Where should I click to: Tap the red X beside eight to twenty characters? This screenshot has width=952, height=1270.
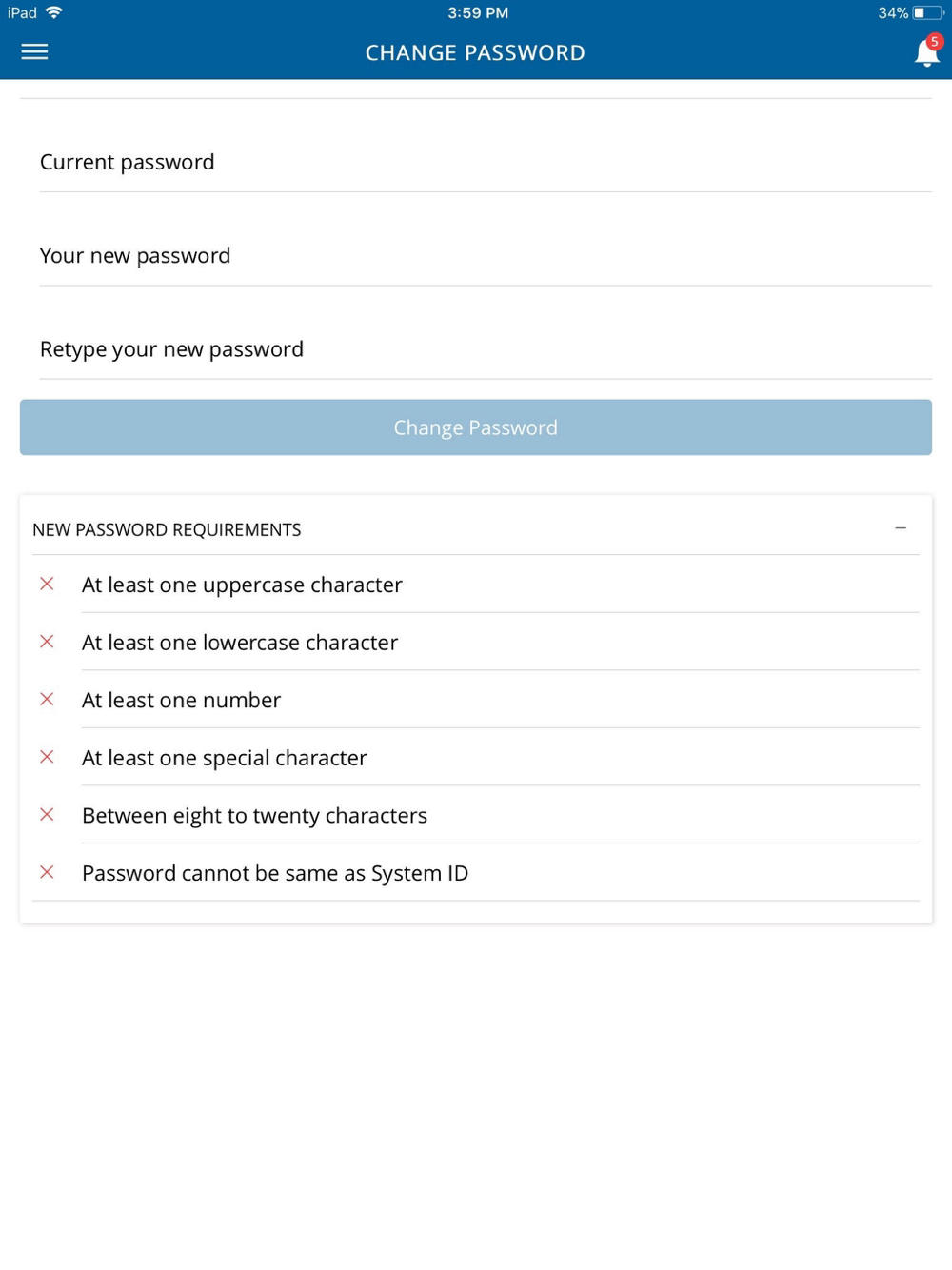[47, 815]
